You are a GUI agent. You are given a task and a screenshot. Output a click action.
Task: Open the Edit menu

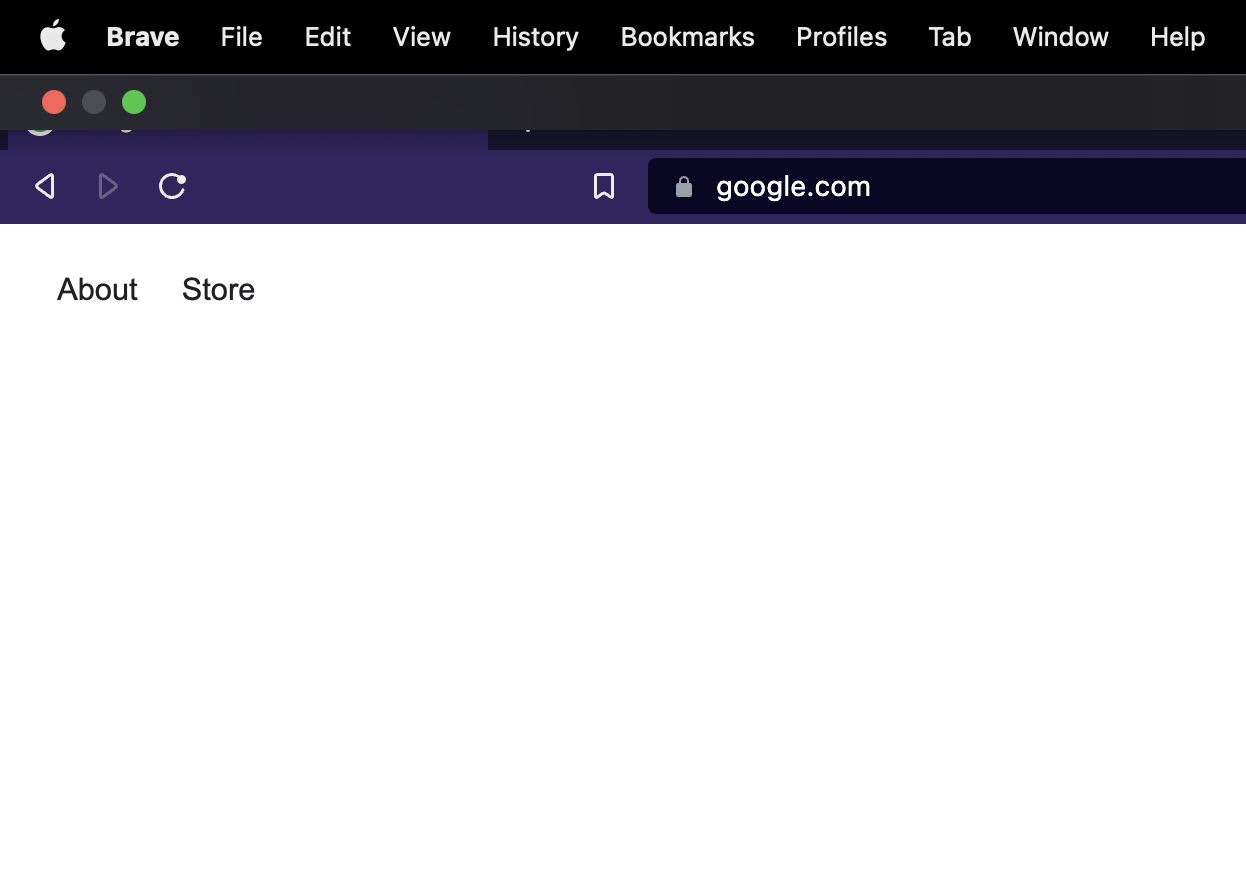tap(327, 37)
